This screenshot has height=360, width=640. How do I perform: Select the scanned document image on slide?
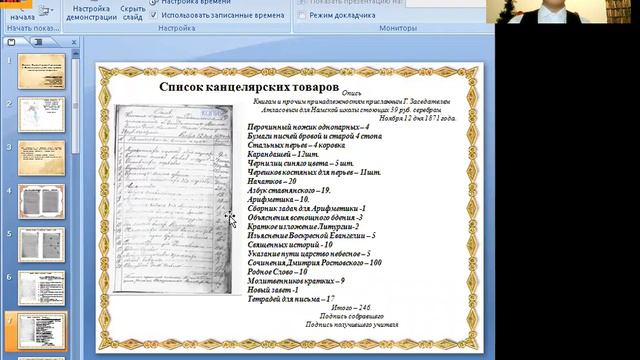point(173,199)
